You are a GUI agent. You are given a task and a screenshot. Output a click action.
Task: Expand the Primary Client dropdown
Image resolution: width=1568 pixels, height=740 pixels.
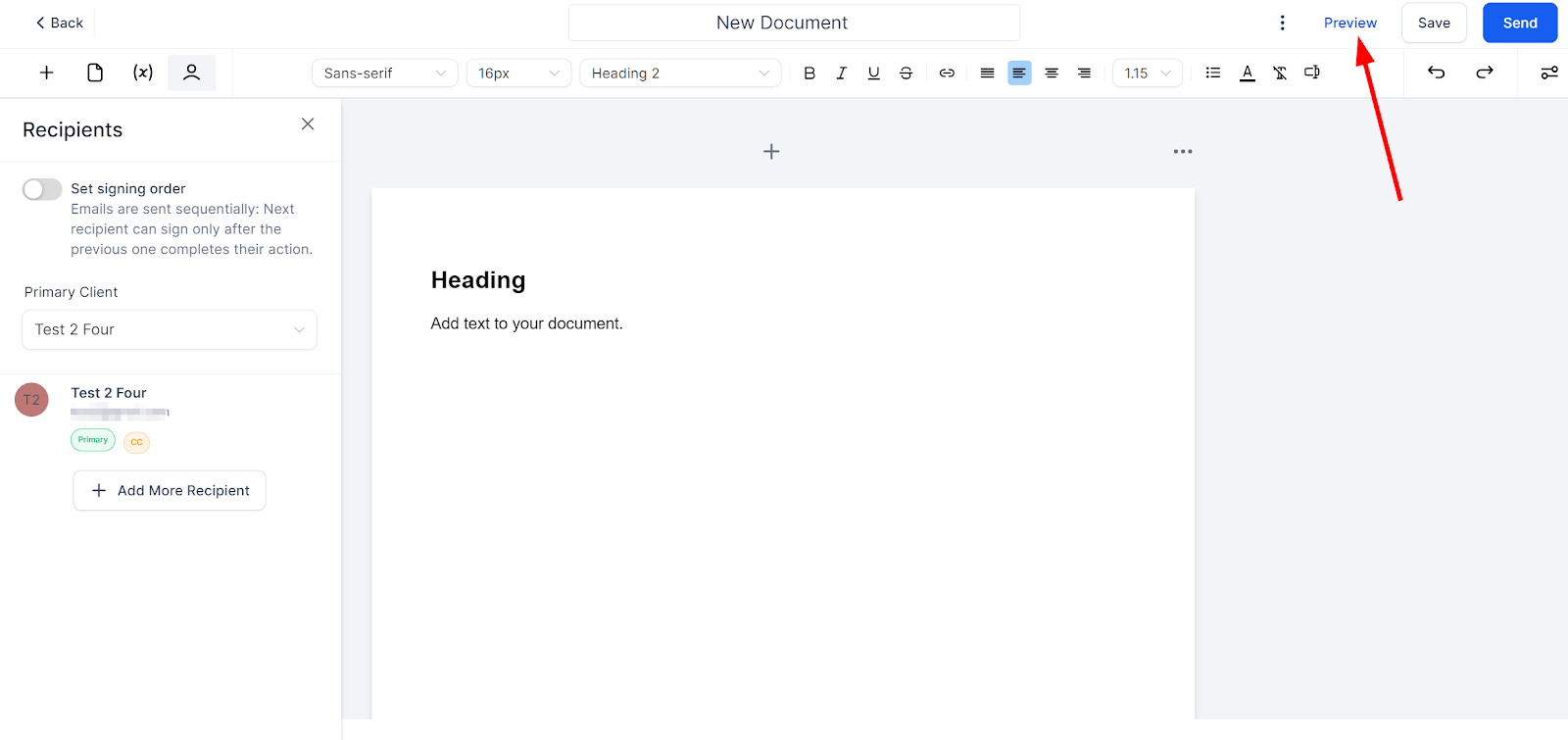click(x=170, y=329)
